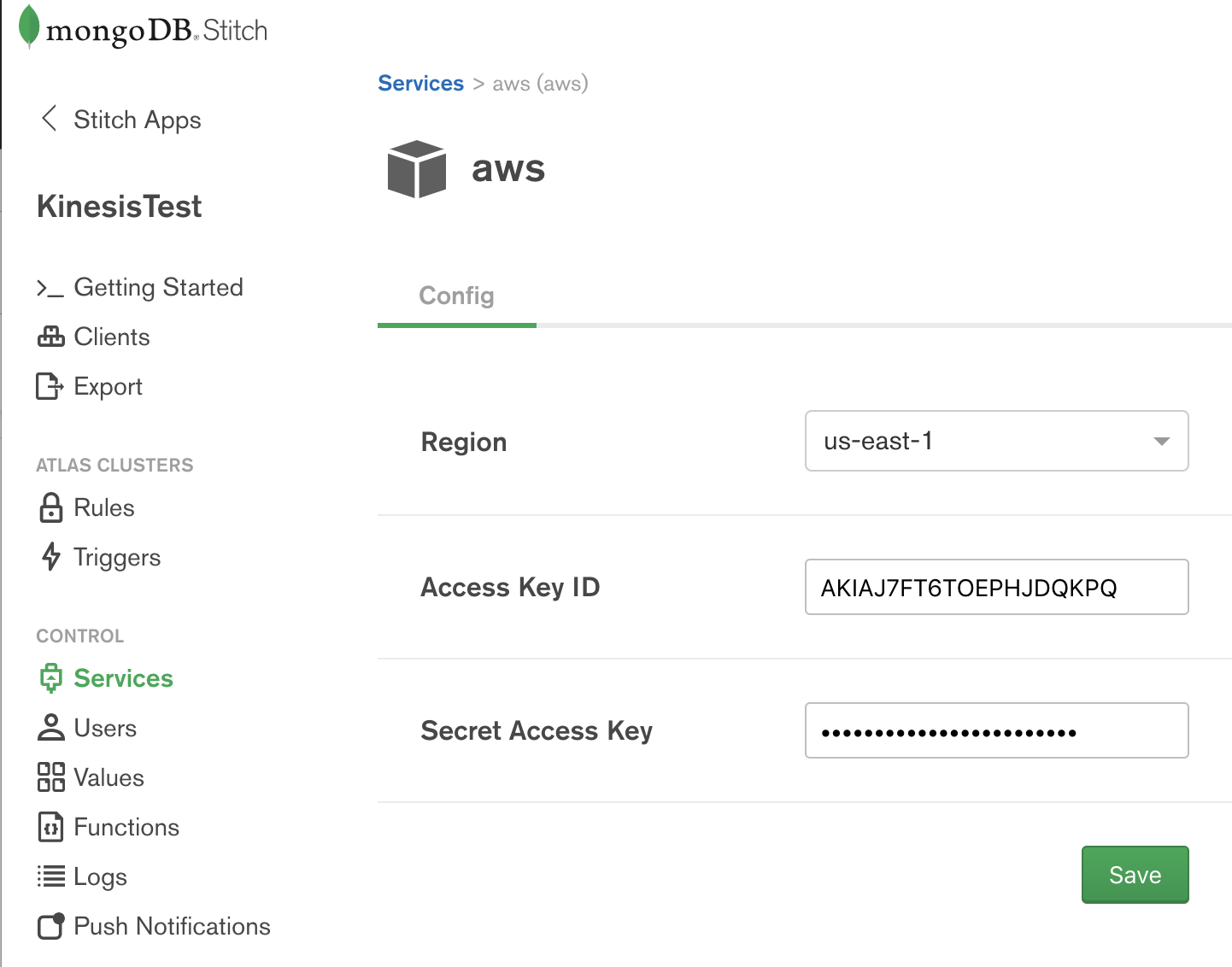Click the Export file icon
Viewport: 1232px width, 967px height.
[50, 386]
